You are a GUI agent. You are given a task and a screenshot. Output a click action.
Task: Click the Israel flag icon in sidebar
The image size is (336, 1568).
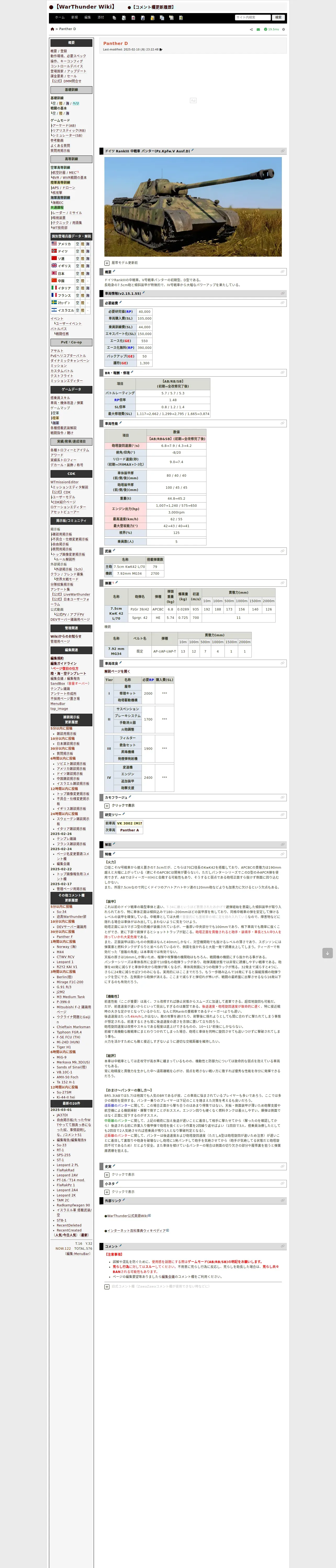54,310
